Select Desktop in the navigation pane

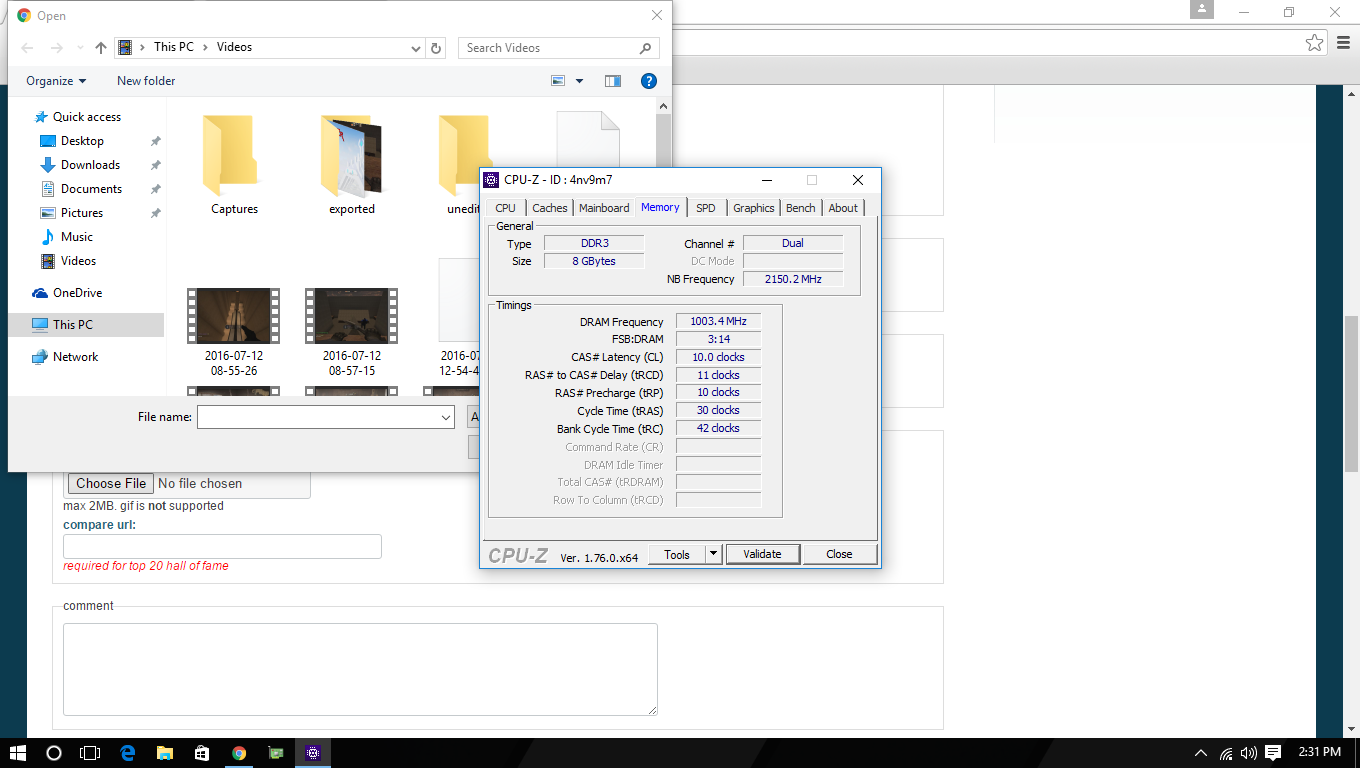tap(82, 141)
